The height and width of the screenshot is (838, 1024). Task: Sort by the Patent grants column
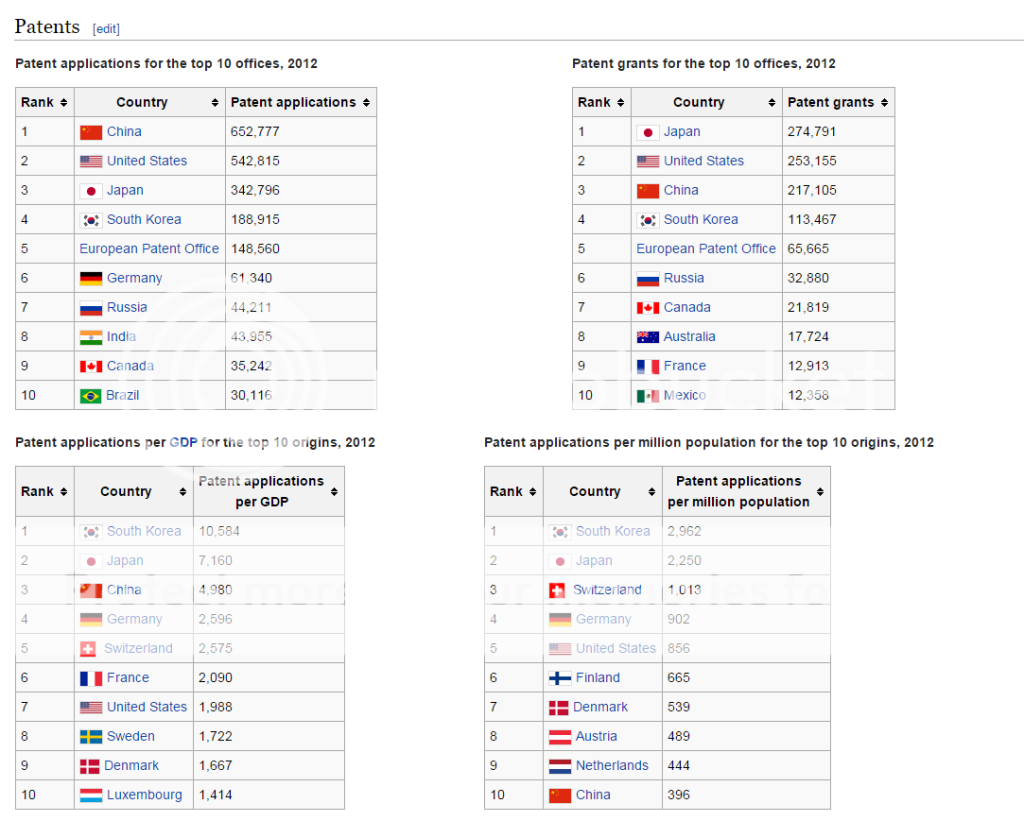coord(884,103)
